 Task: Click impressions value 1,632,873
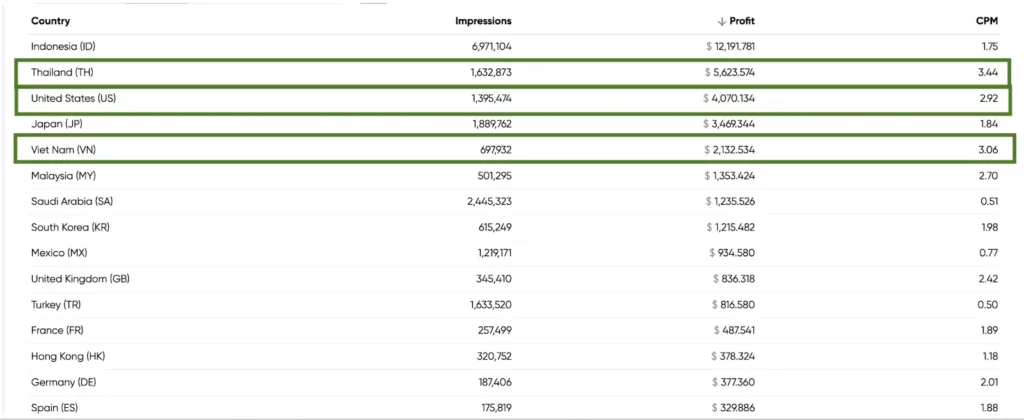(491, 73)
